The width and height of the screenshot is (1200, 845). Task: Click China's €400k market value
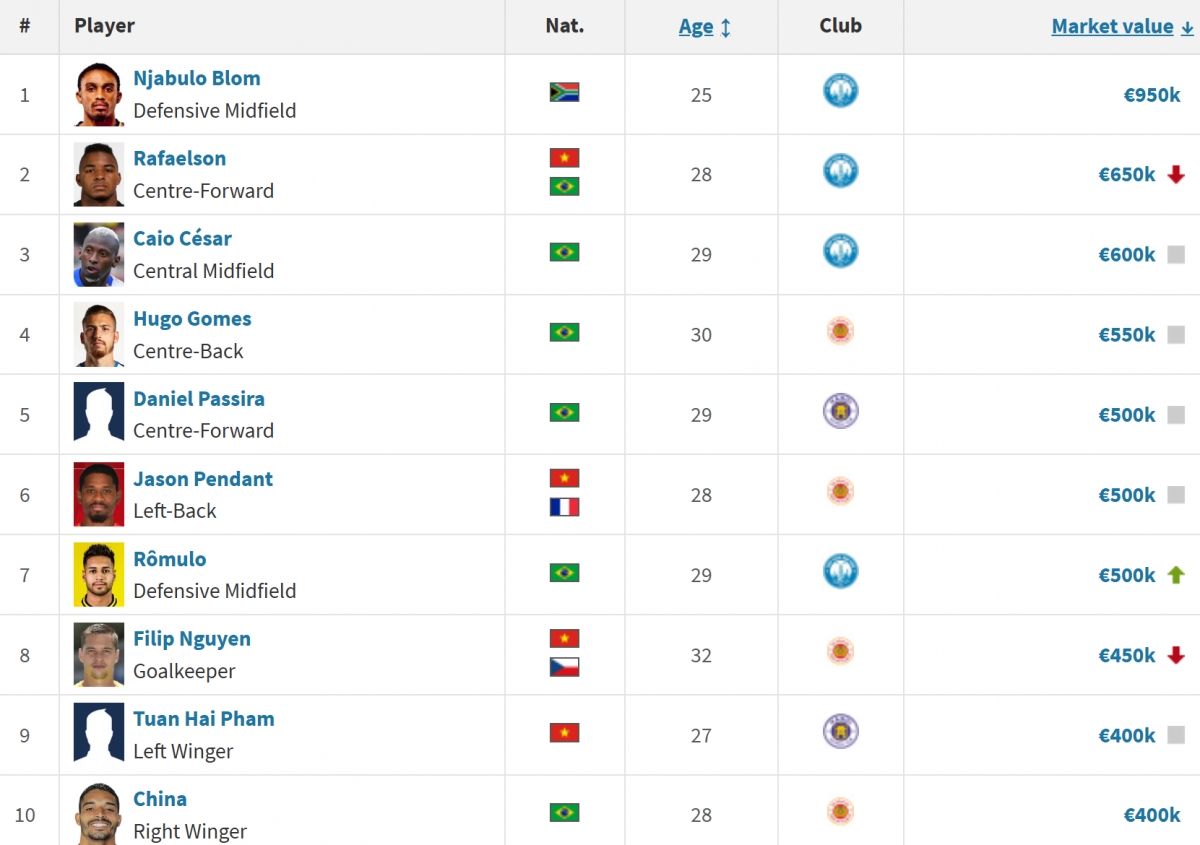1152,815
